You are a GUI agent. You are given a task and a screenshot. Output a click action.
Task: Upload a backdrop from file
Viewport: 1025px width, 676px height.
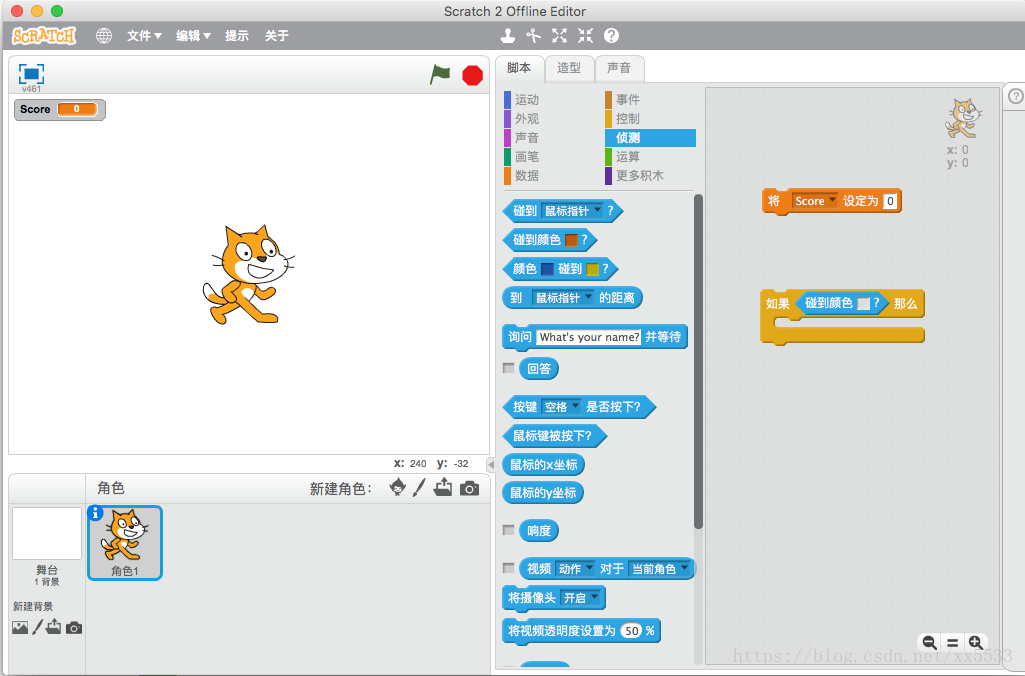tap(54, 627)
